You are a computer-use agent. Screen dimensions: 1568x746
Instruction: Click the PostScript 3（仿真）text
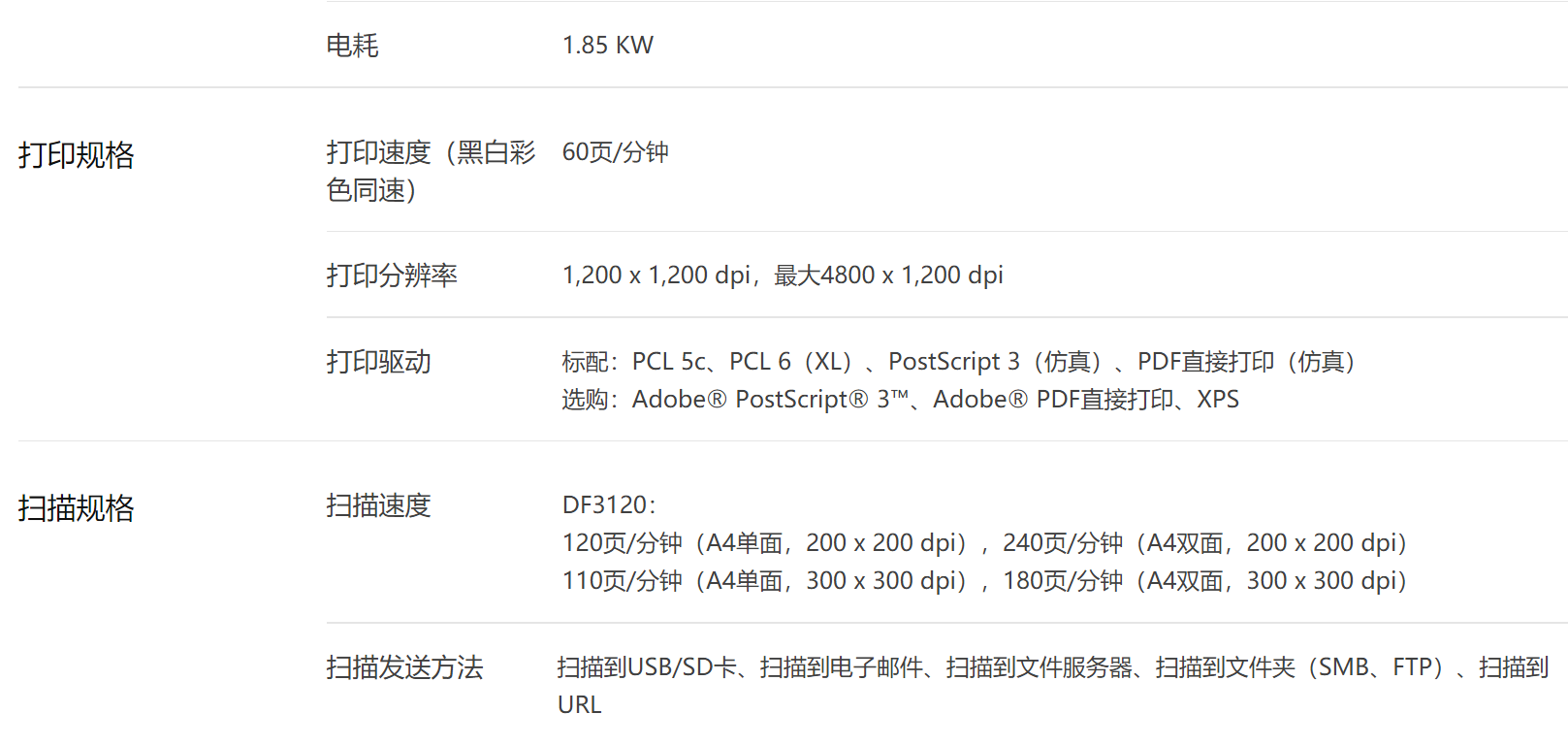(x=995, y=362)
